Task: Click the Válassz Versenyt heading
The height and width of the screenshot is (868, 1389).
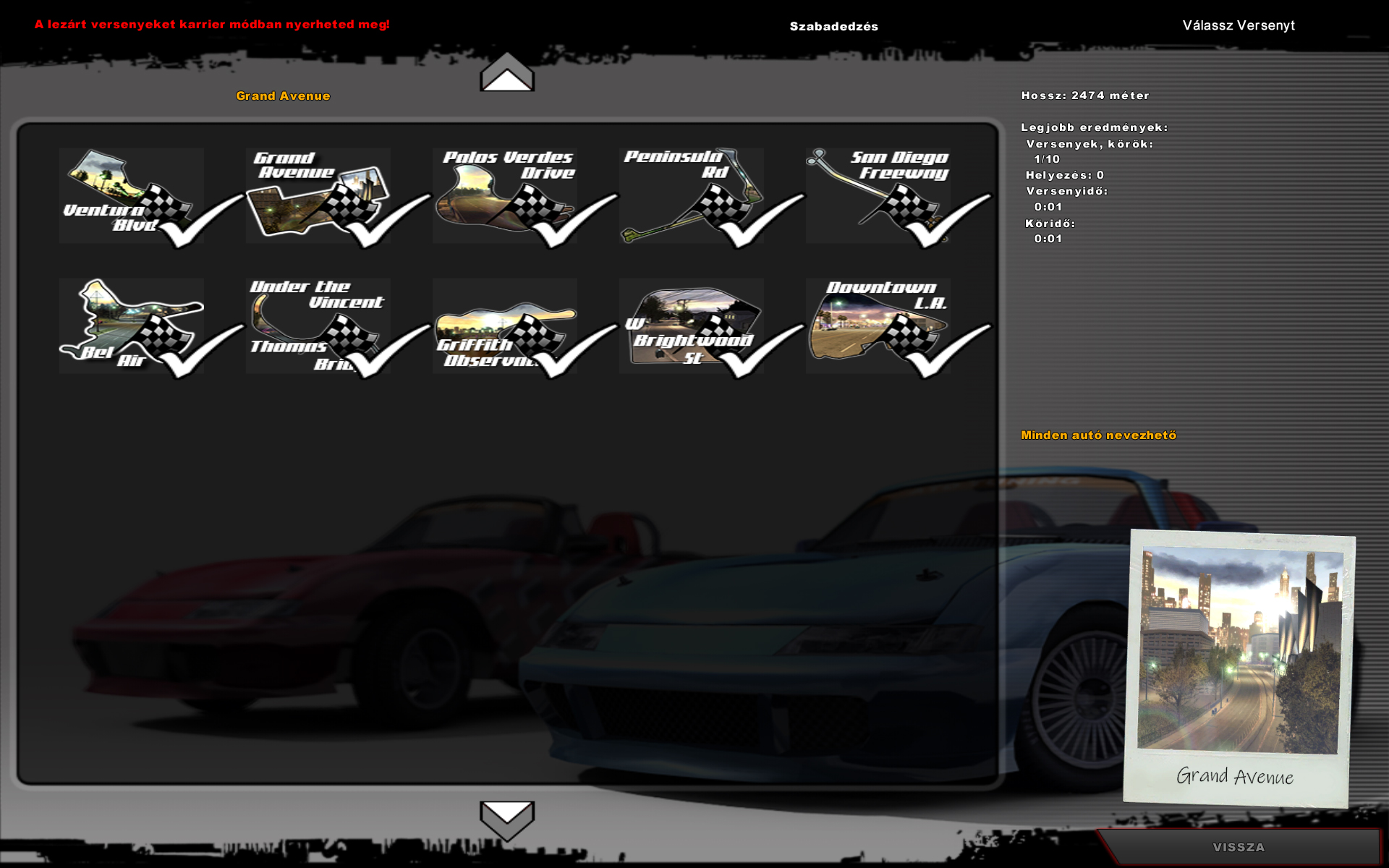Action: (1239, 25)
